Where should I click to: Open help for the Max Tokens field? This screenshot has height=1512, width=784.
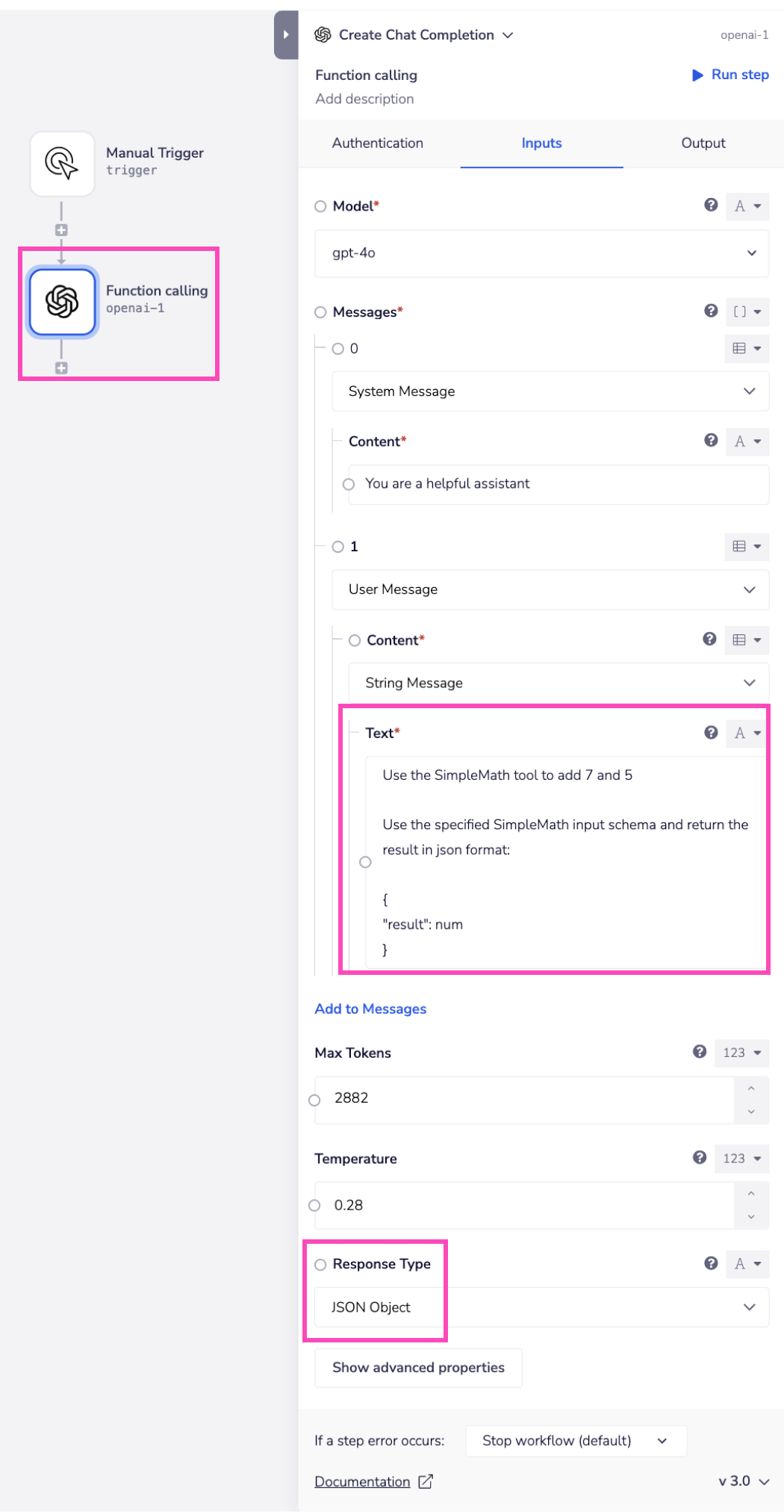[x=700, y=1052]
